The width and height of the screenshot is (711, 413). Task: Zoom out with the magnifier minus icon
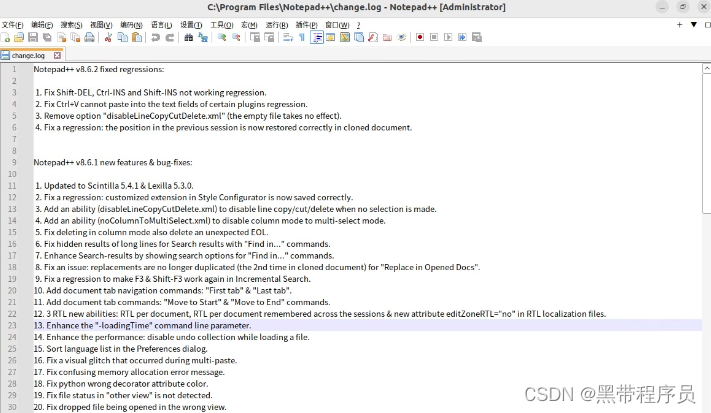coord(236,38)
